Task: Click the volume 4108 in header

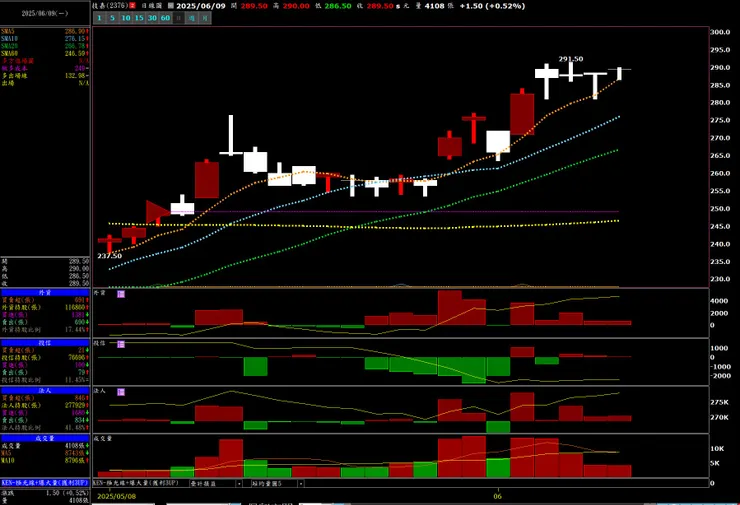Action: point(434,6)
